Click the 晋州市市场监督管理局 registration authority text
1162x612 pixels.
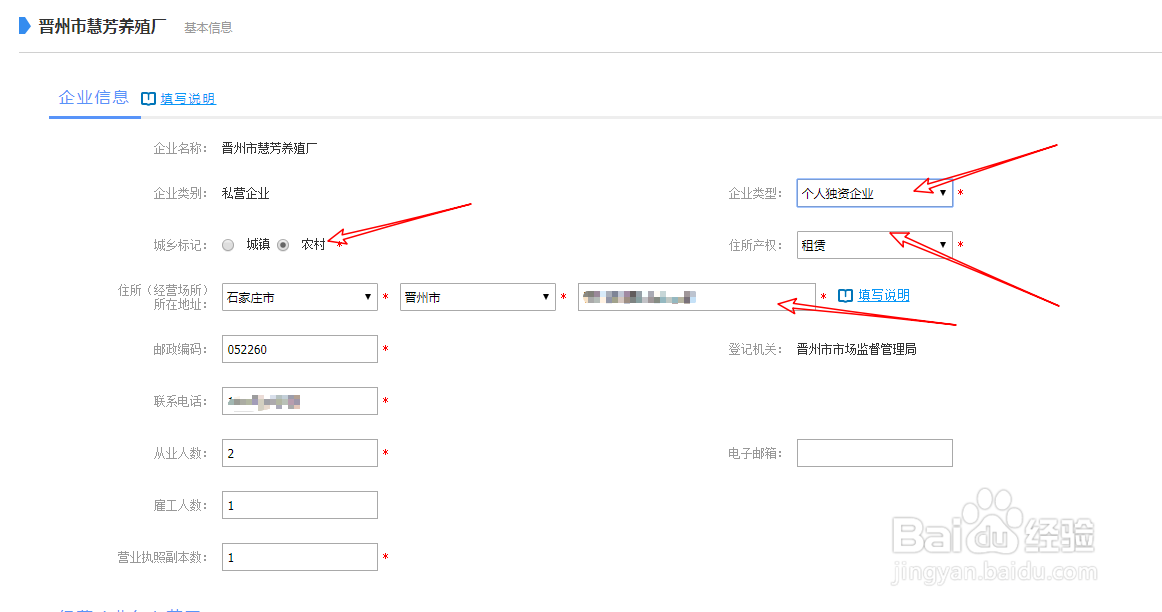pos(857,349)
